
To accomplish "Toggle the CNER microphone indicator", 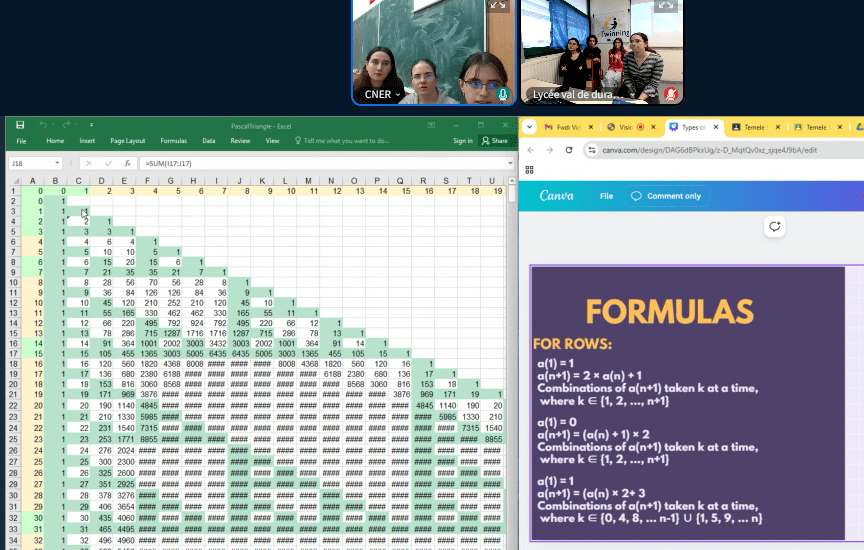I will (x=502, y=94).
